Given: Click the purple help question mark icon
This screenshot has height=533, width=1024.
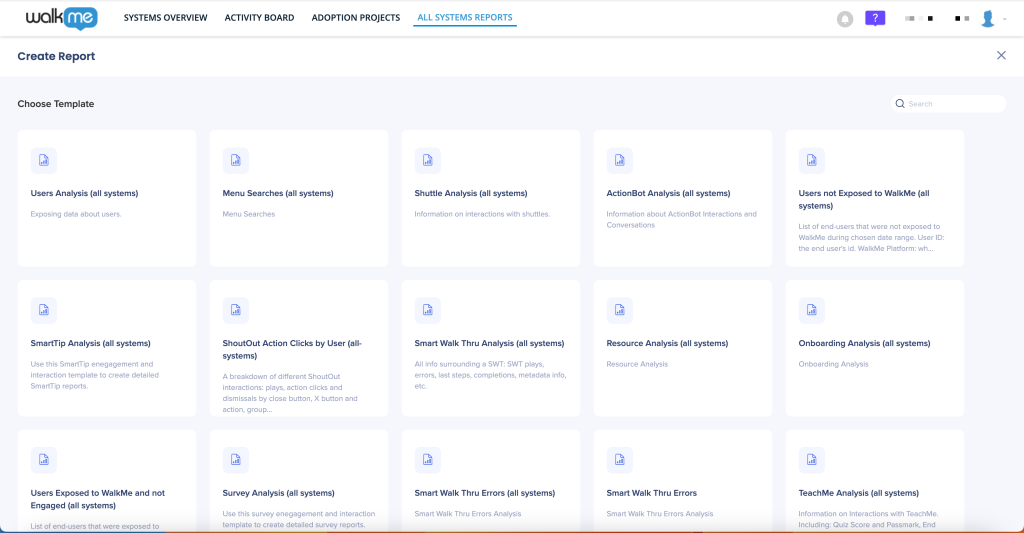Looking at the screenshot, I should pyautogui.click(x=875, y=18).
